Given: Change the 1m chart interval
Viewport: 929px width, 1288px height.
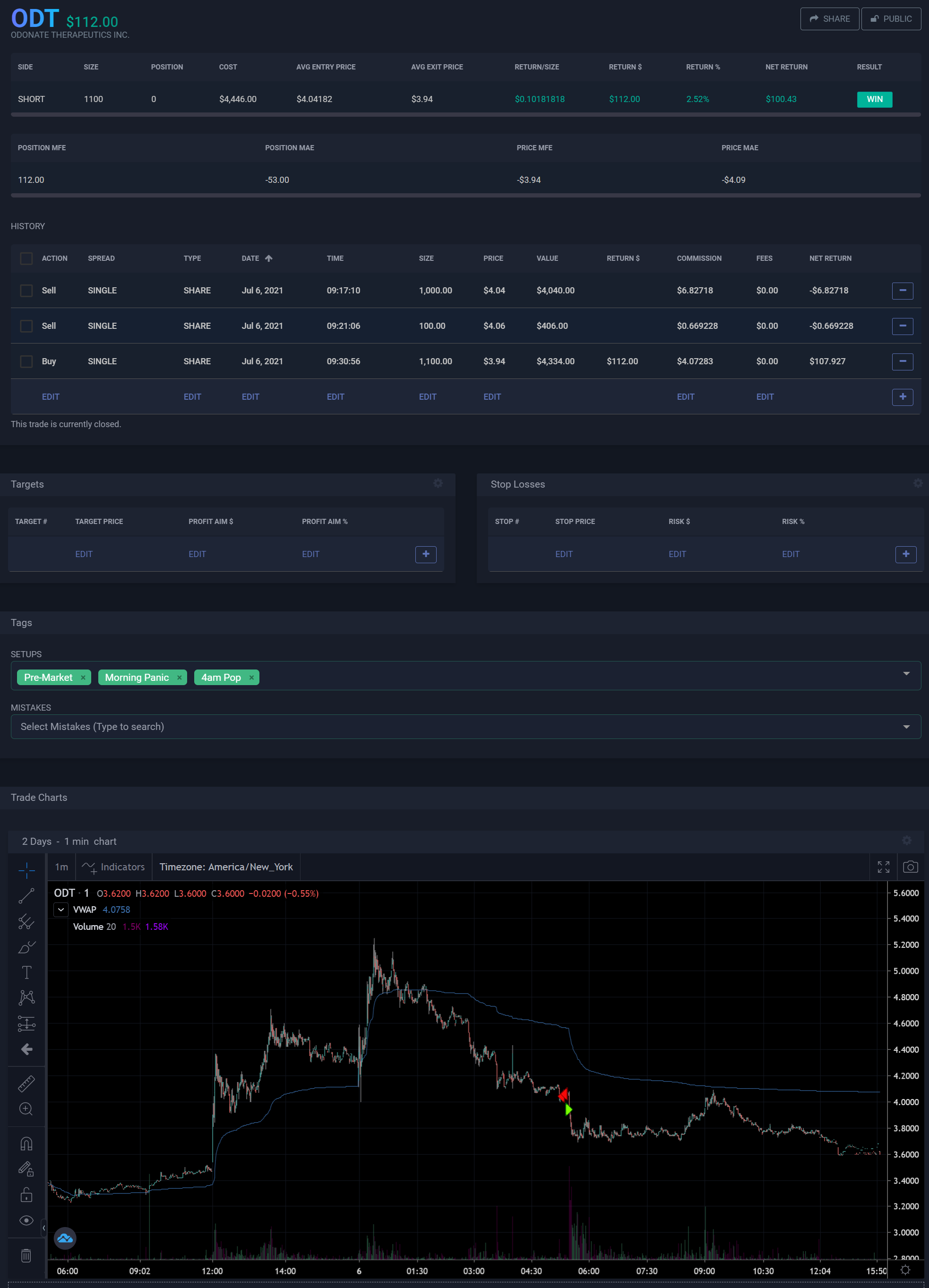Looking at the screenshot, I should point(61,867).
